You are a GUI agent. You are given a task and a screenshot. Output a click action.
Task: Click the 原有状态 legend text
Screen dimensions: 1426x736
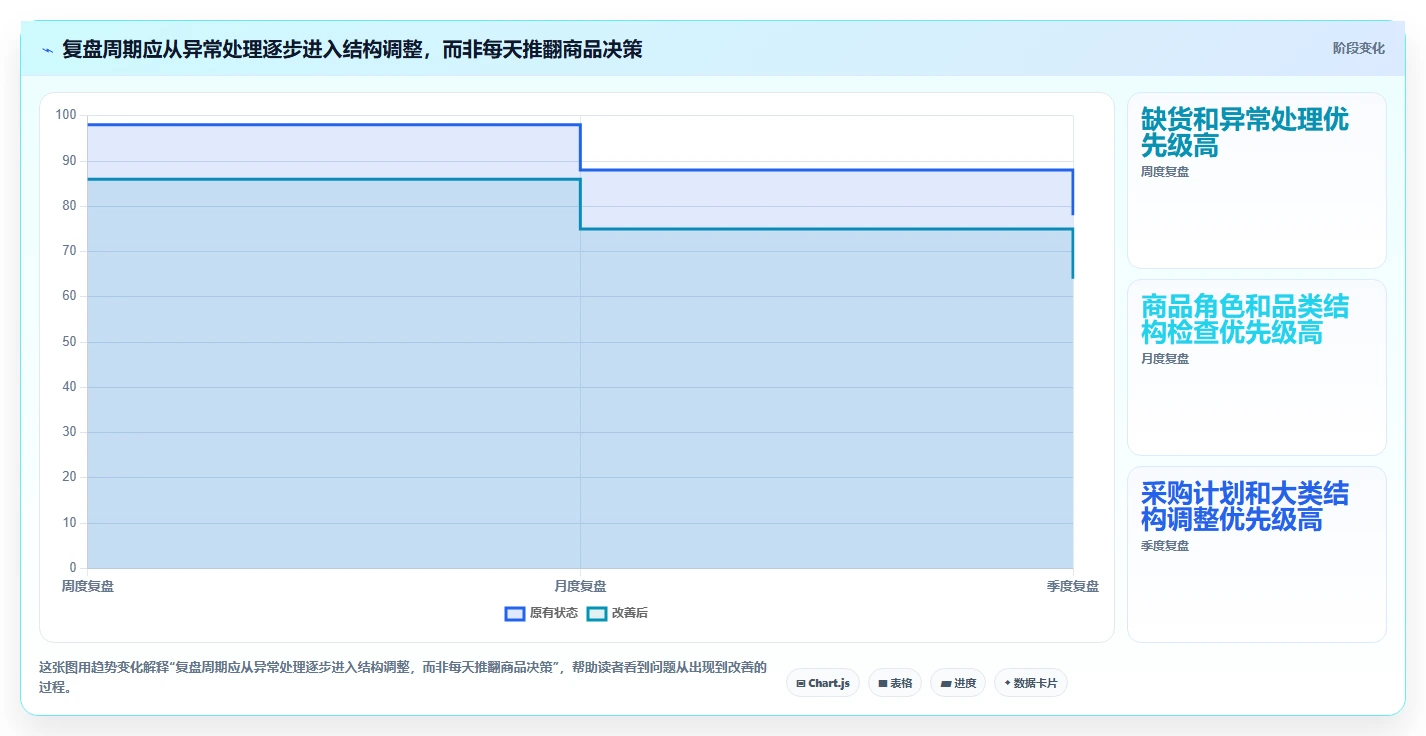(554, 613)
